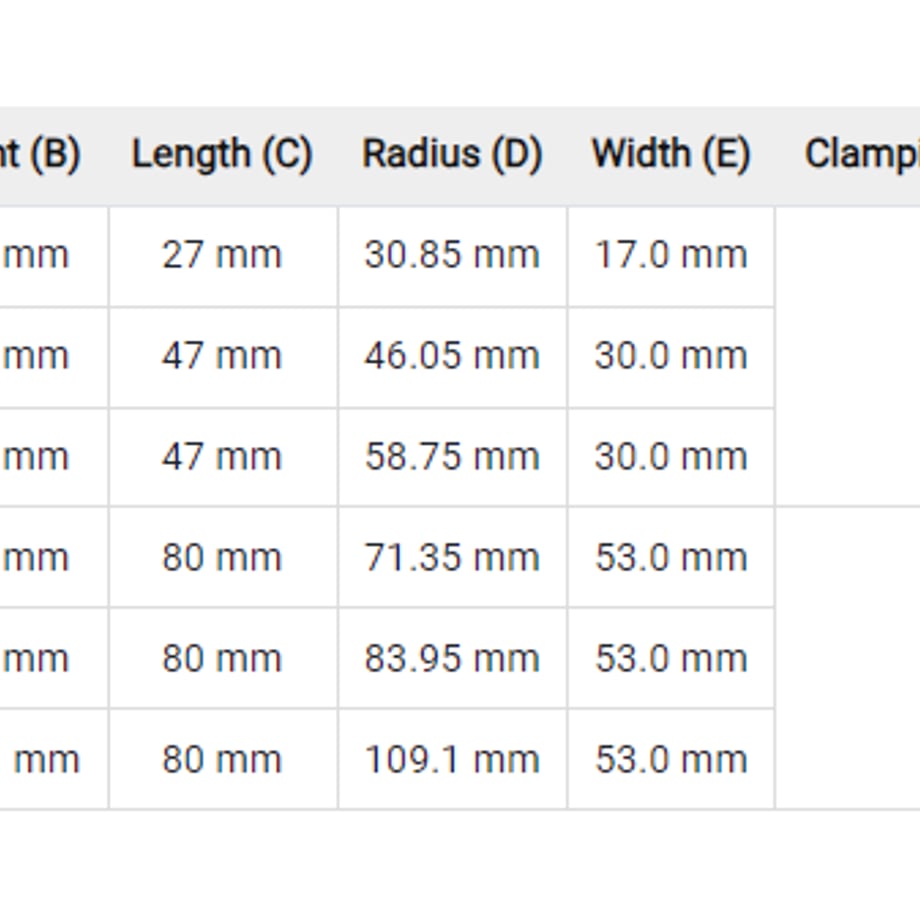Click the 58.75 mm radius value

click(x=452, y=457)
